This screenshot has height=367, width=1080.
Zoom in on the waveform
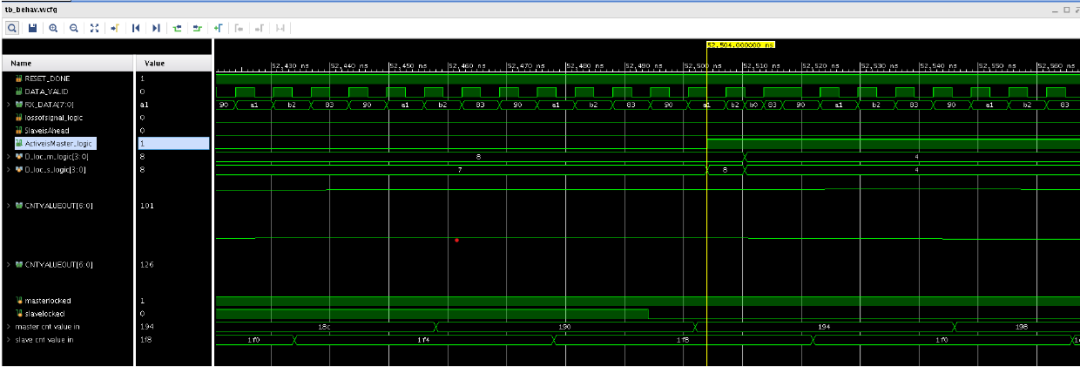pyautogui.click(x=53, y=28)
